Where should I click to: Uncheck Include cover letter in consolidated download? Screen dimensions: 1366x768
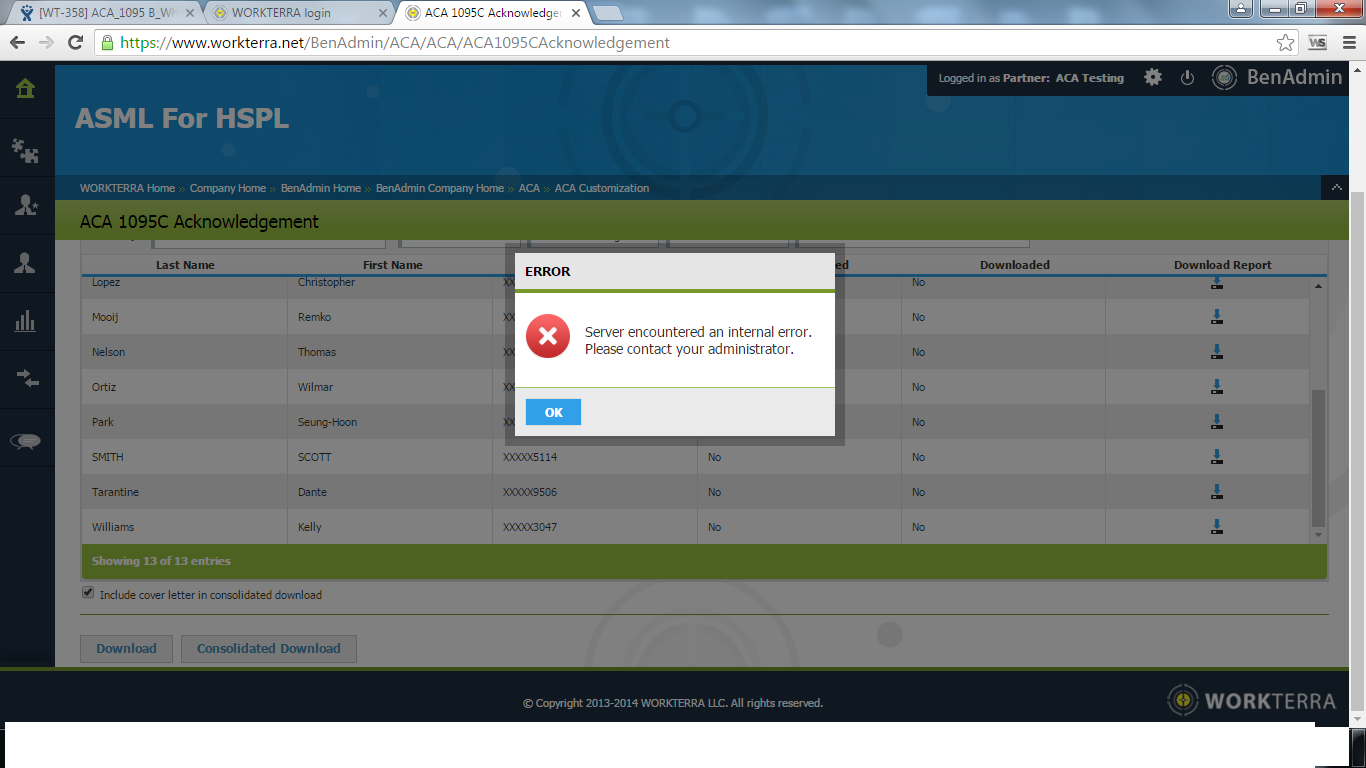[x=89, y=594]
